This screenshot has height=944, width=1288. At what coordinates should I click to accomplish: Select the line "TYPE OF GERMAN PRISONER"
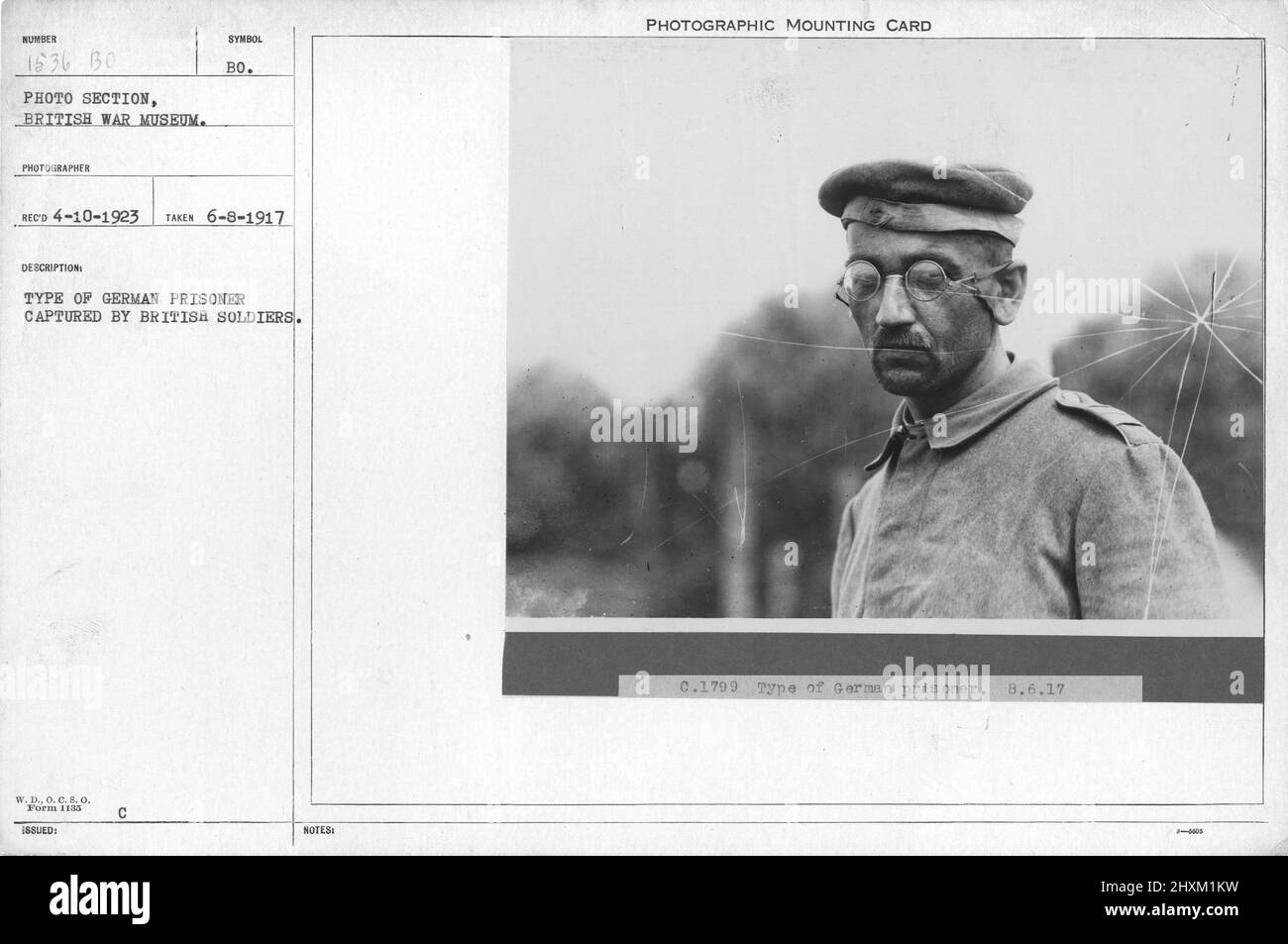pyautogui.click(x=134, y=298)
